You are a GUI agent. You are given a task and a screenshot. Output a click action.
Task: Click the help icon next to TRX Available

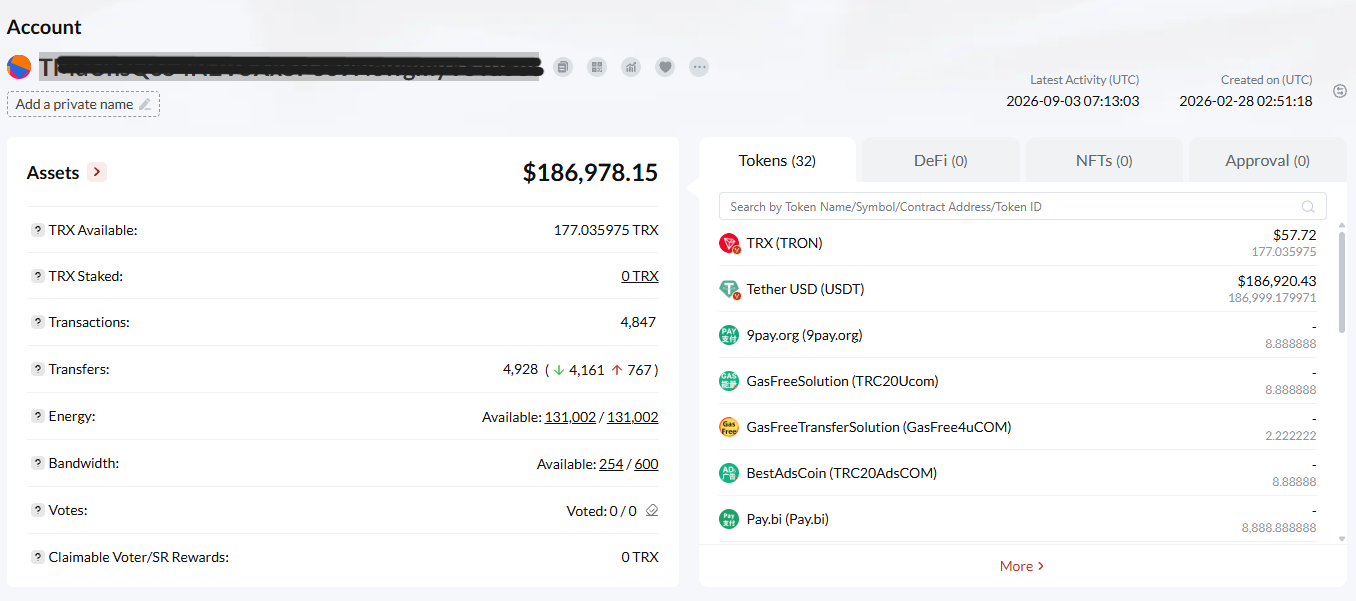point(37,230)
